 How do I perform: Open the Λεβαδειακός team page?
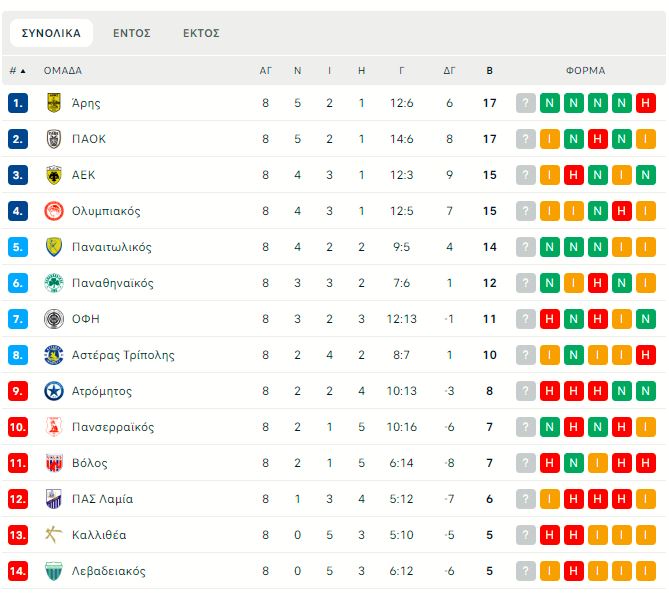pyautogui.click(x=108, y=571)
